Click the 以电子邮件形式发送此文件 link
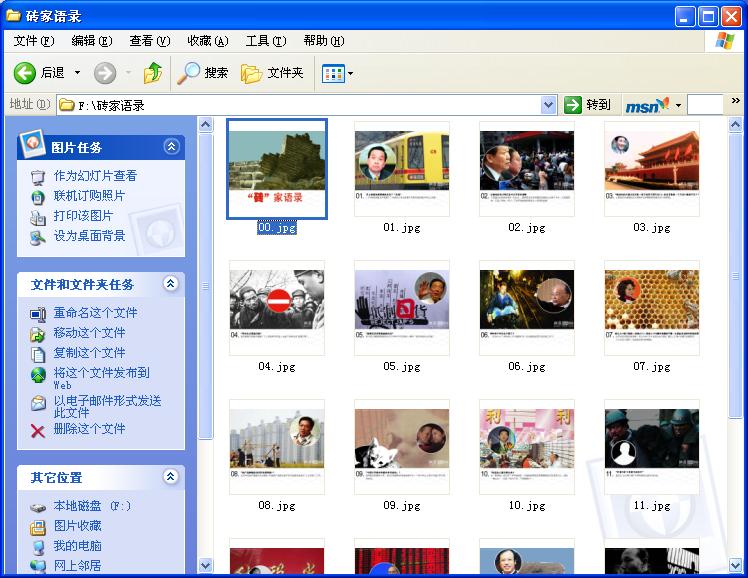Image resolution: width=748 pixels, height=578 pixels. [107, 406]
